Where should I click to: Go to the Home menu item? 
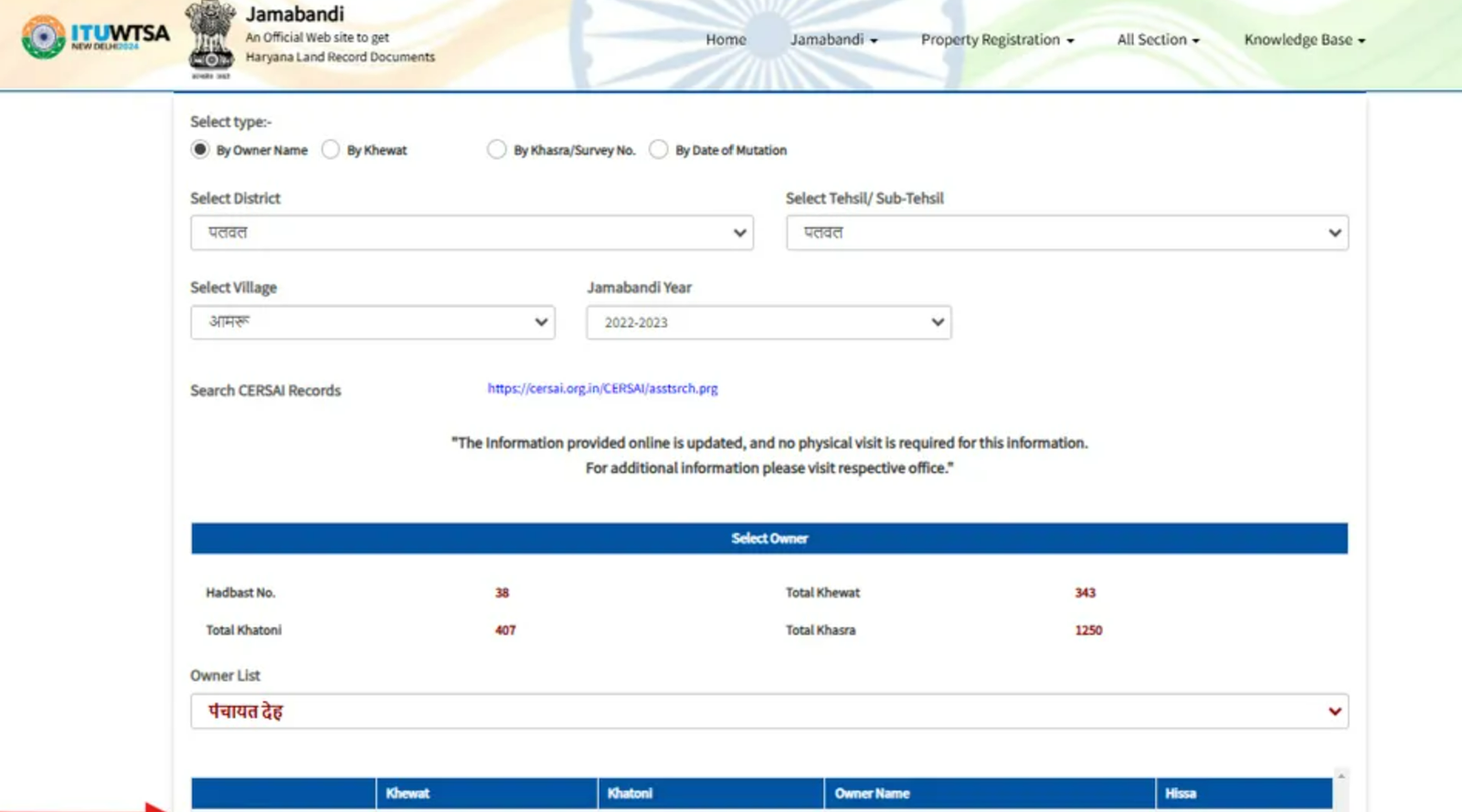726,40
